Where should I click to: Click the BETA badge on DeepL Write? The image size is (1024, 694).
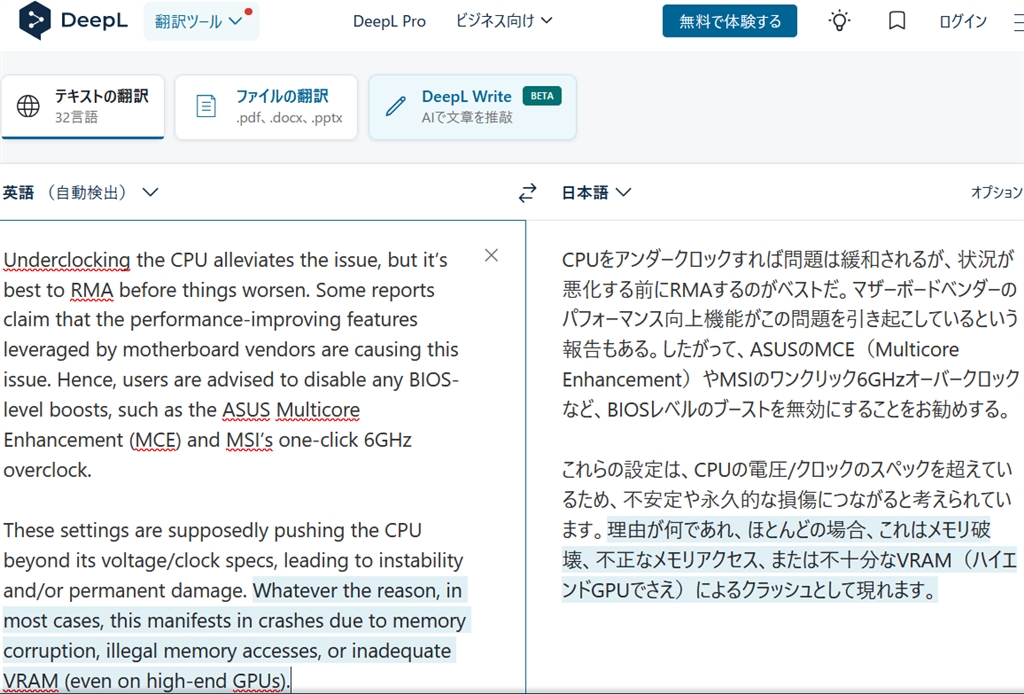point(542,96)
